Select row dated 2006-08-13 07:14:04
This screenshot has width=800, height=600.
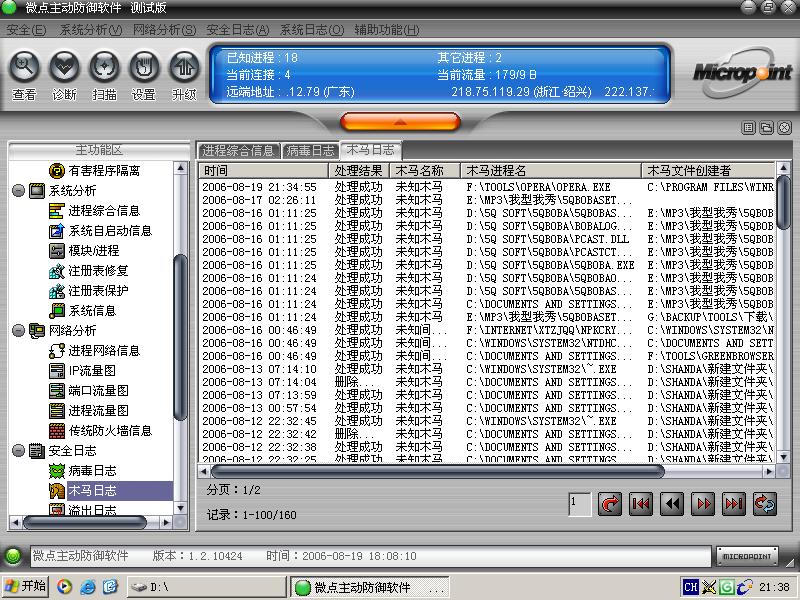pyautogui.click(x=487, y=382)
